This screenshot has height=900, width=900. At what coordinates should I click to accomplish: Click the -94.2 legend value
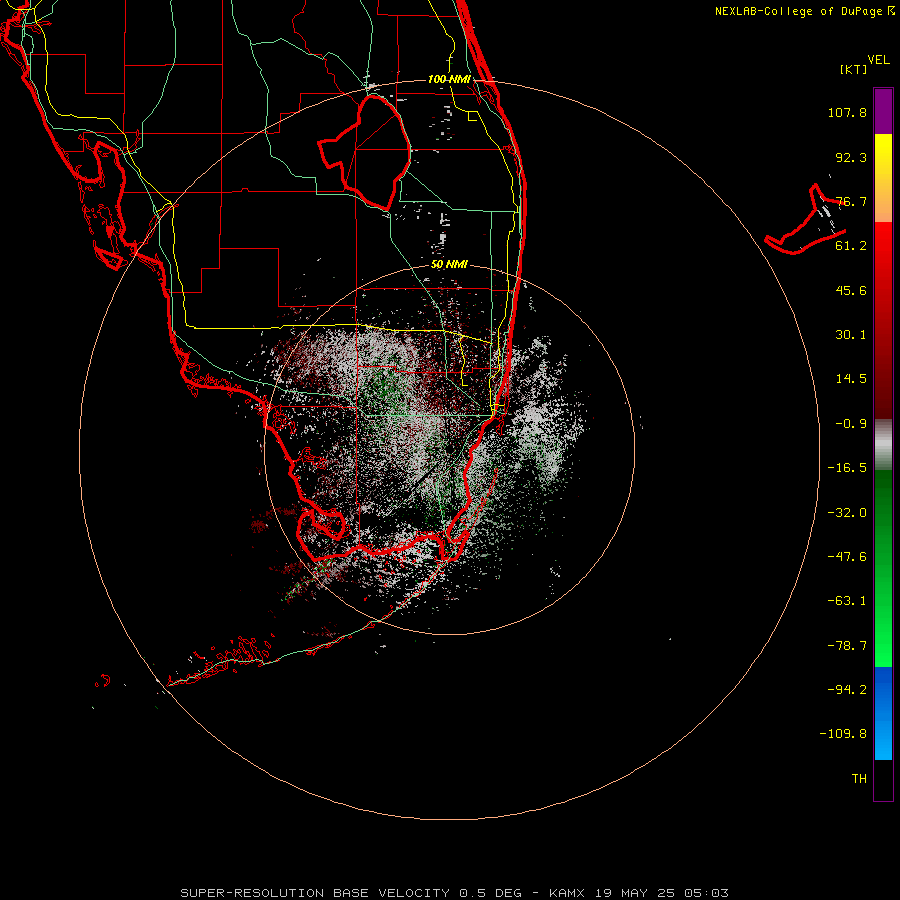(847, 689)
